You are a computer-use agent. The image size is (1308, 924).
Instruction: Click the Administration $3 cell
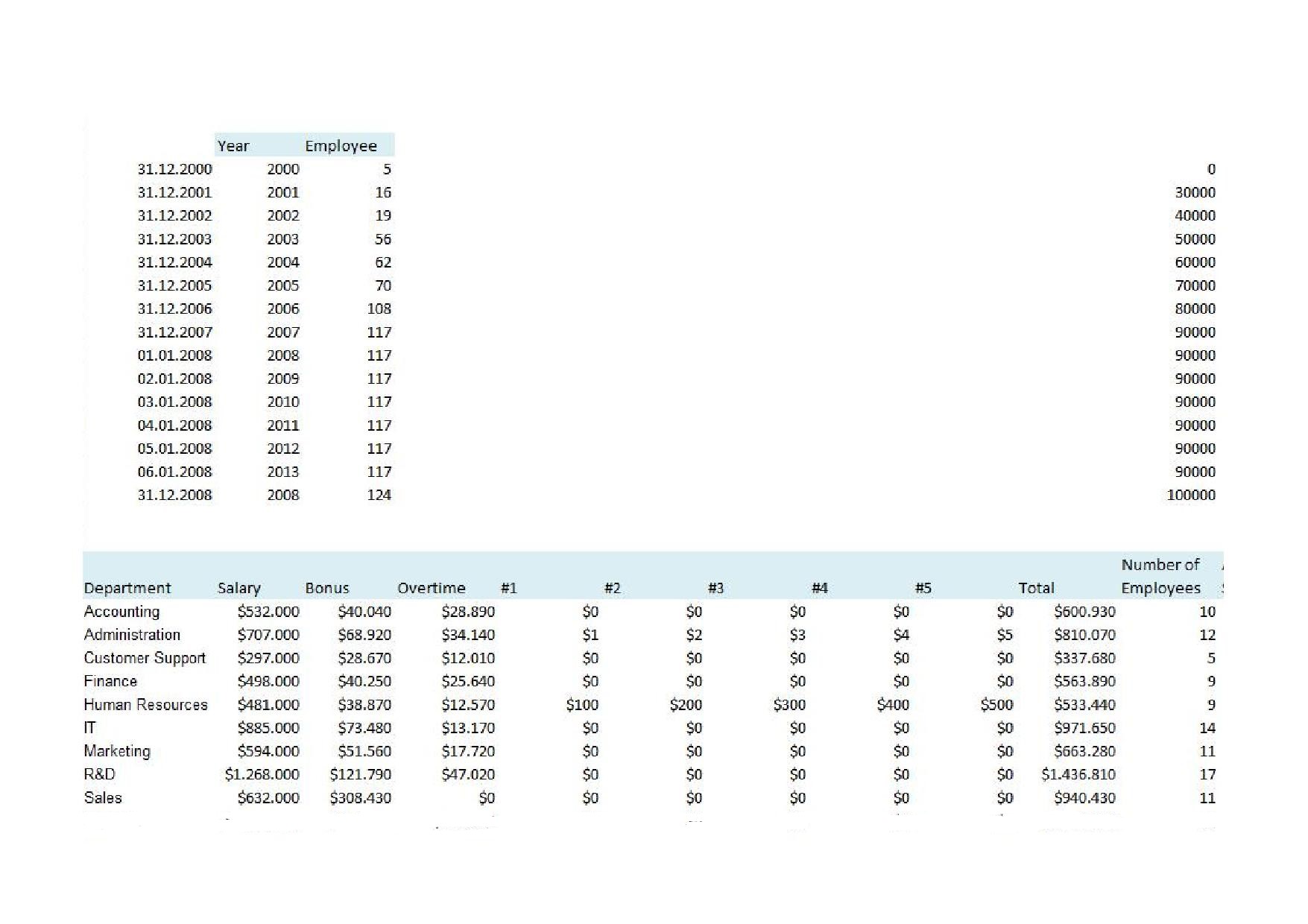pos(797,635)
